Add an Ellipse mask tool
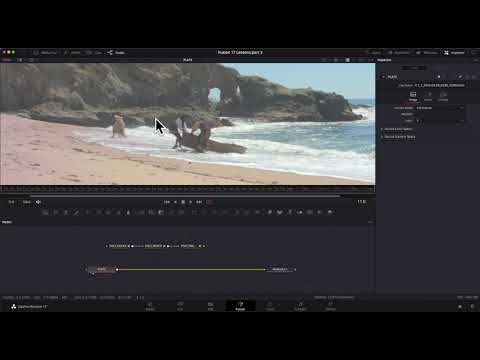This screenshot has width=480, height=360. [x=204, y=212]
